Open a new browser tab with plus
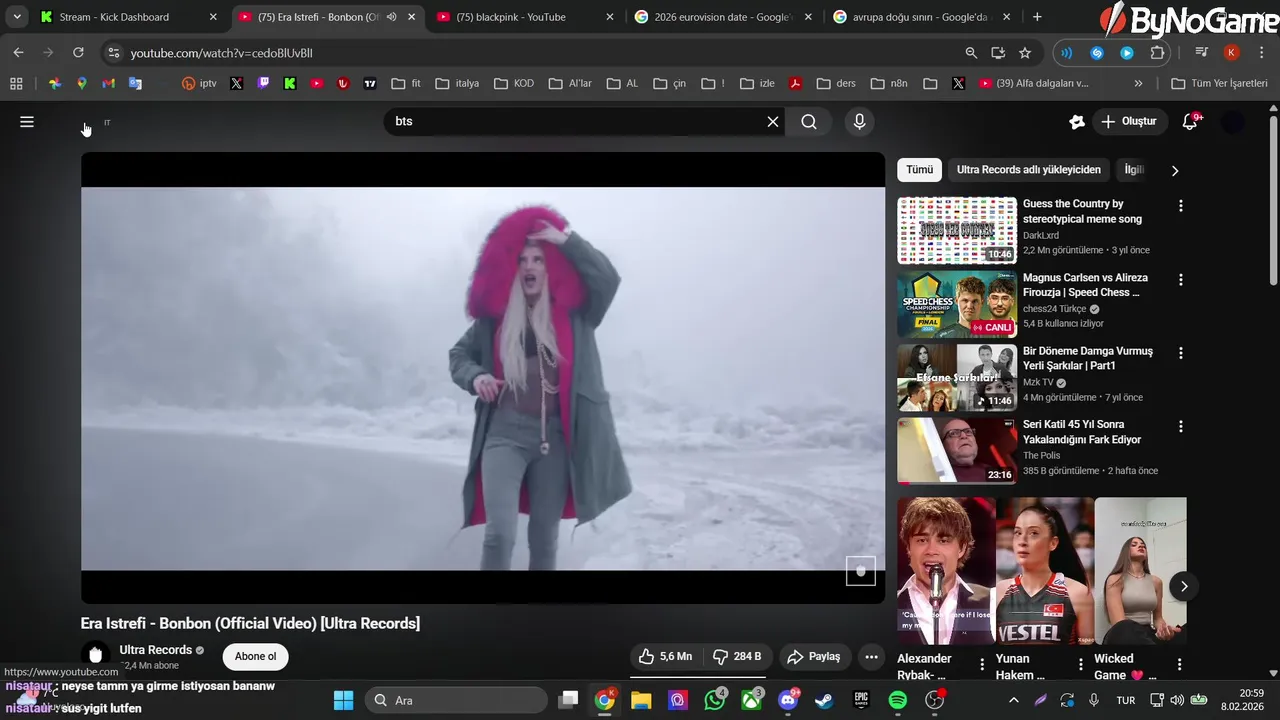 pyautogui.click(x=1037, y=17)
